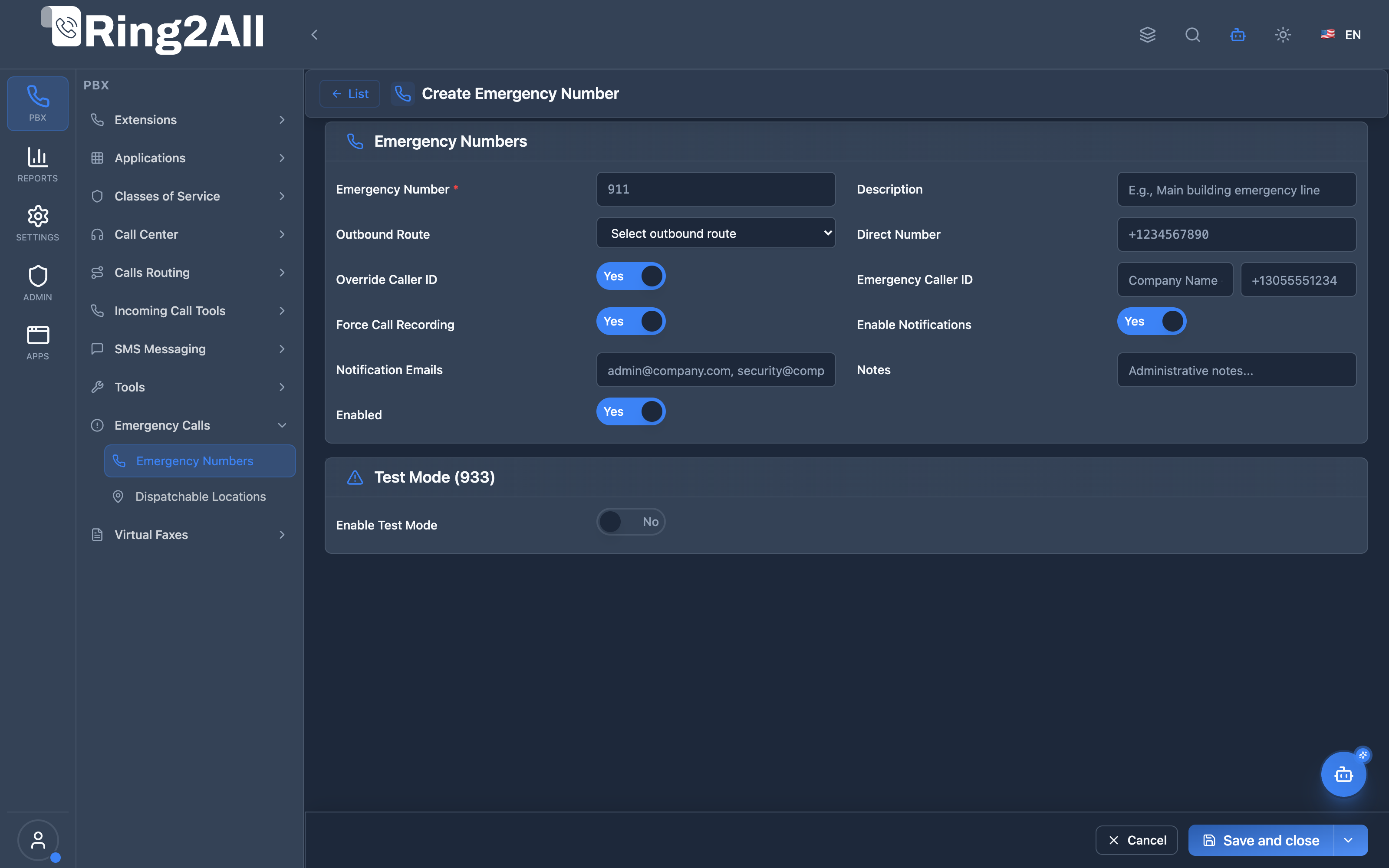Open the Virtual Faxes menu item
Screen dimensions: 1389x868
coord(189,535)
